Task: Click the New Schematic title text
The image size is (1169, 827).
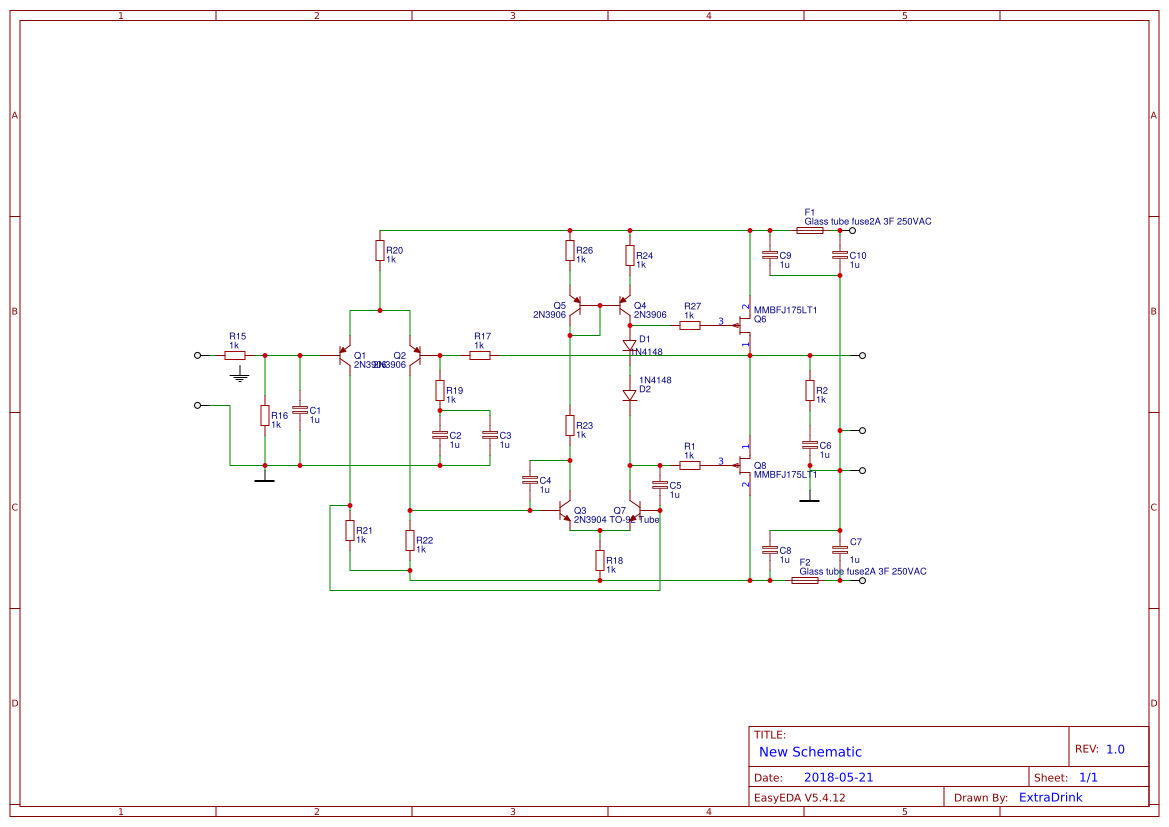Action: coord(810,752)
